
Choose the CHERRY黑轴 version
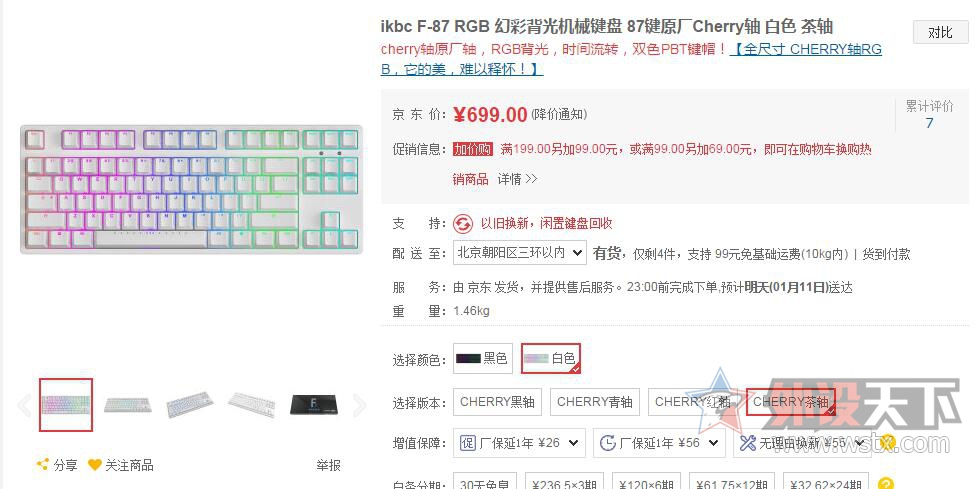pyautogui.click(x=498, y=401)
